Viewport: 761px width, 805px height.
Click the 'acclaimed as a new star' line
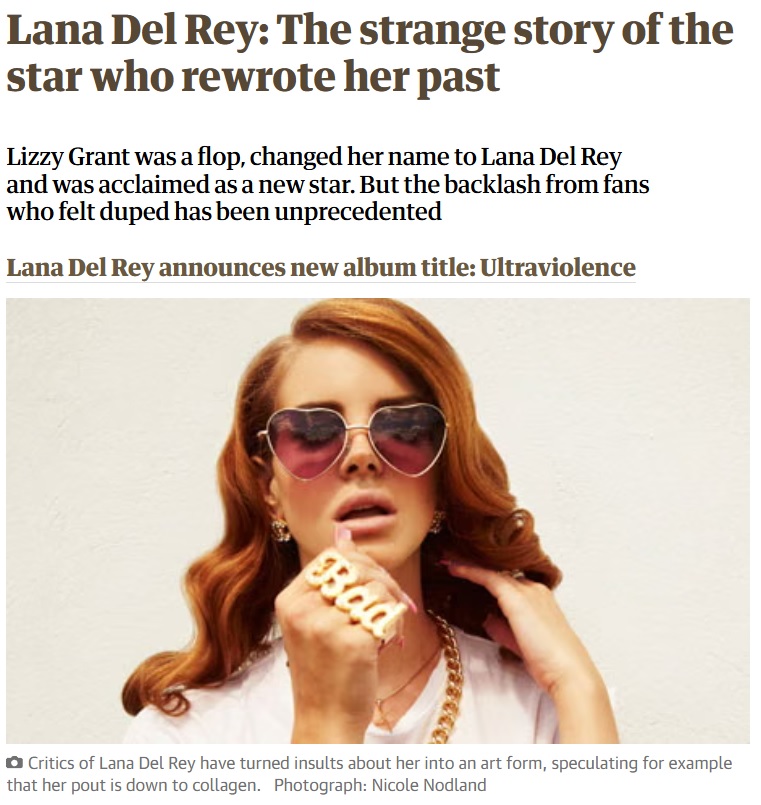(328, 184)
